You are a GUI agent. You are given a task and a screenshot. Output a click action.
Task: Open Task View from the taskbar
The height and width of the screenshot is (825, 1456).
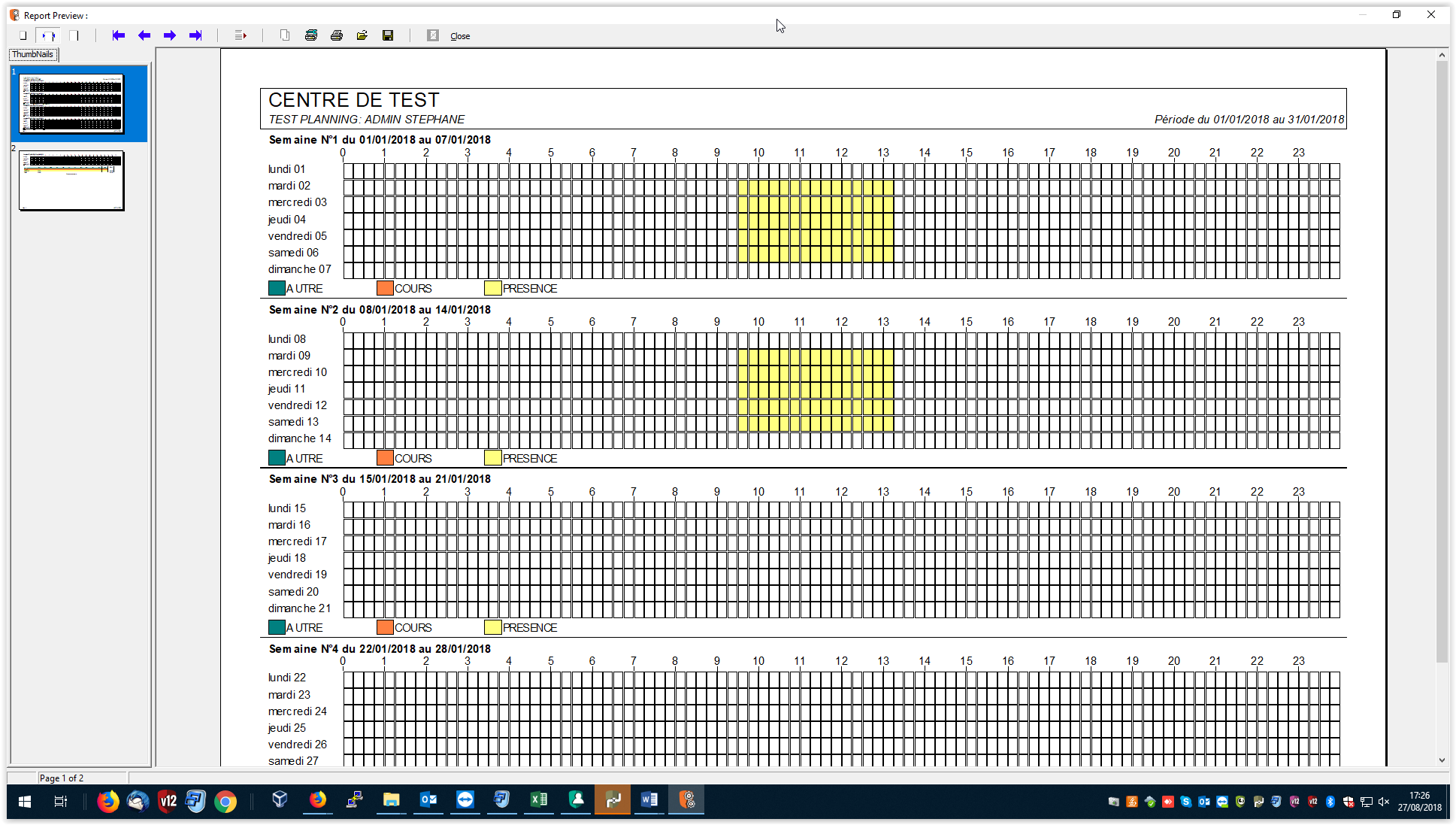tap(61, 802)
